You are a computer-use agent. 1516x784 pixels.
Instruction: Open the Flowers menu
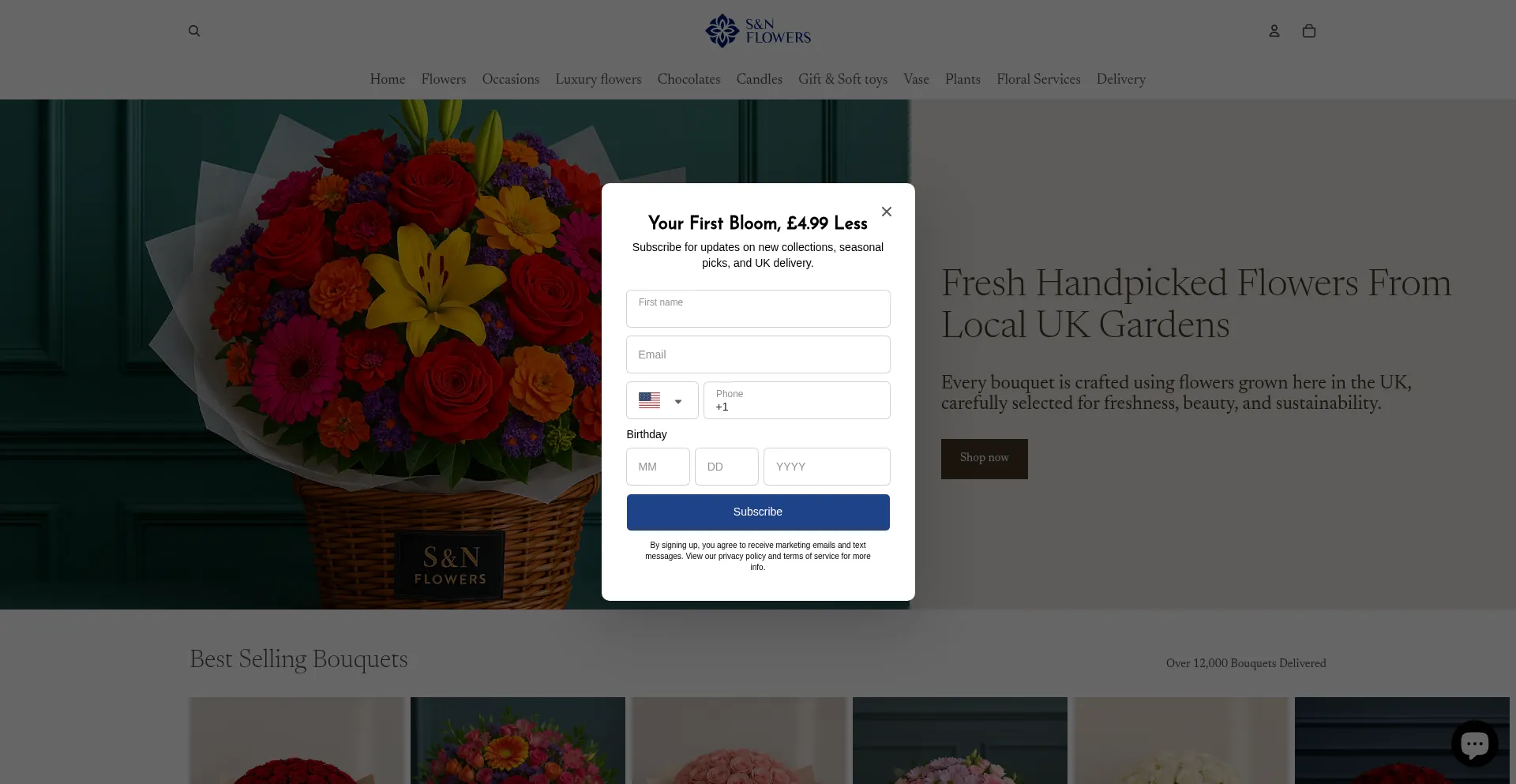coord(444,79)
